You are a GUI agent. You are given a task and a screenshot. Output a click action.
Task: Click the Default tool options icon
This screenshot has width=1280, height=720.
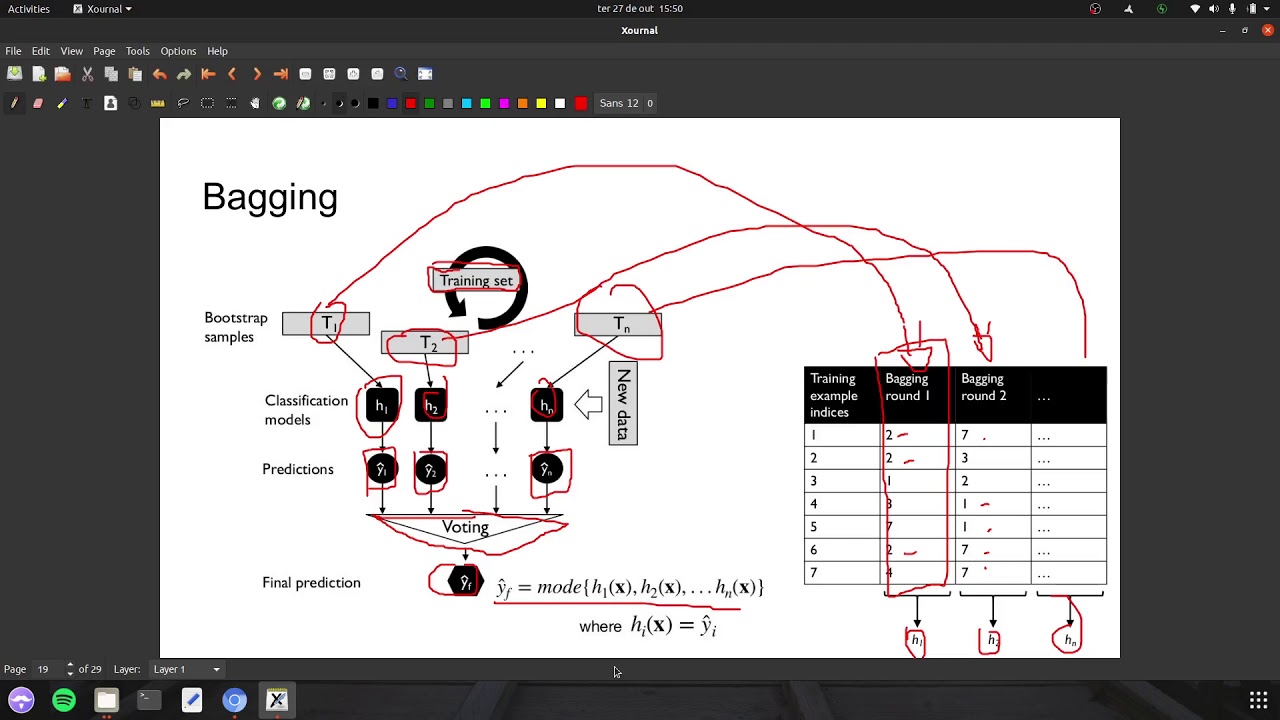279,103
